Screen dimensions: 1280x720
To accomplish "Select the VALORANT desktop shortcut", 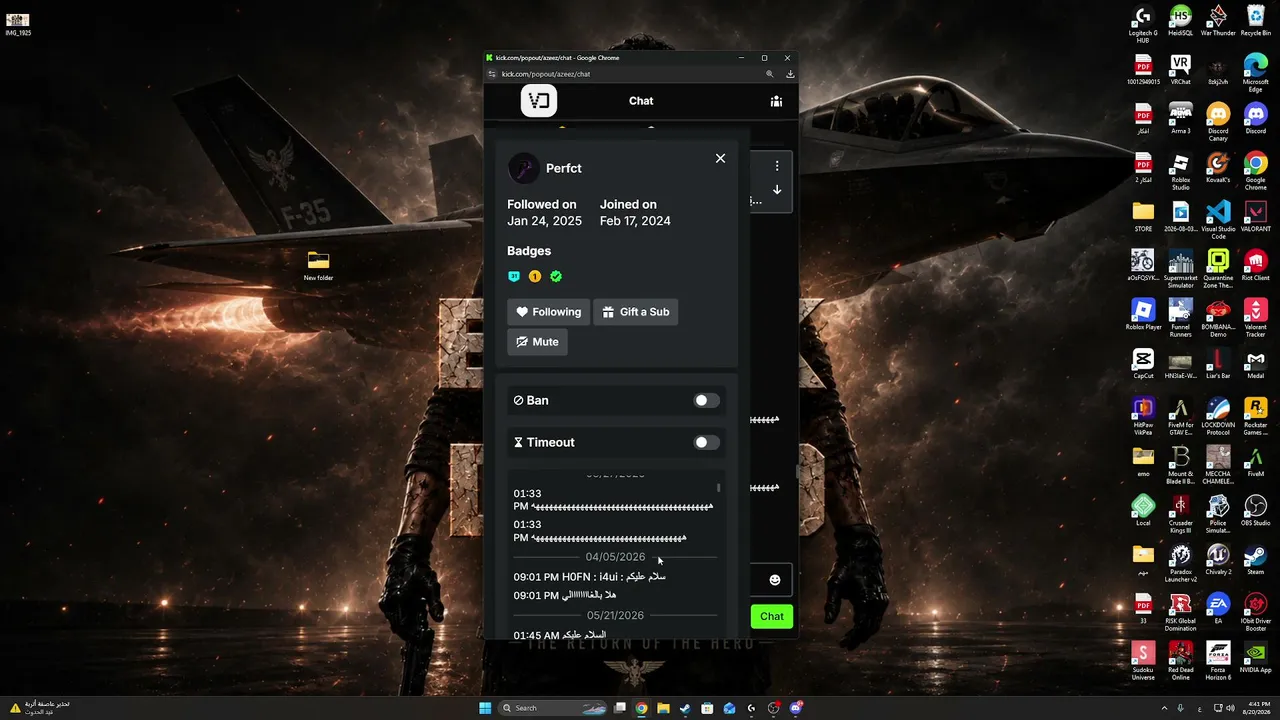I will click(x=1256, y=216).
